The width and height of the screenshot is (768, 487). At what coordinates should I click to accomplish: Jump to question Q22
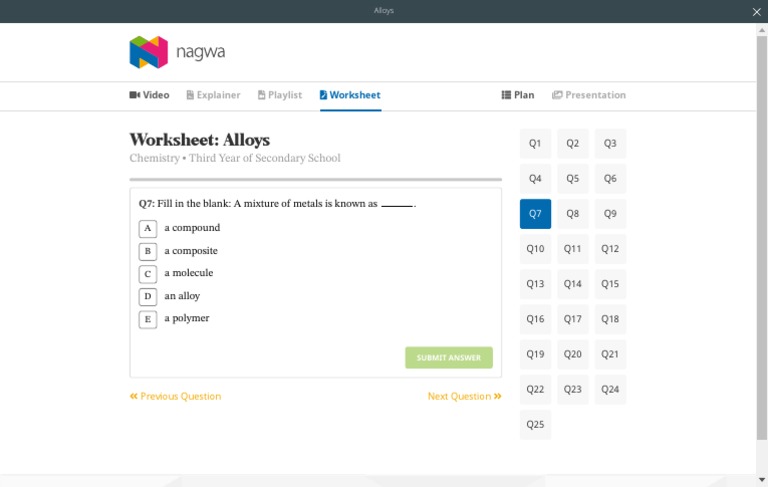tap(535, 390)
